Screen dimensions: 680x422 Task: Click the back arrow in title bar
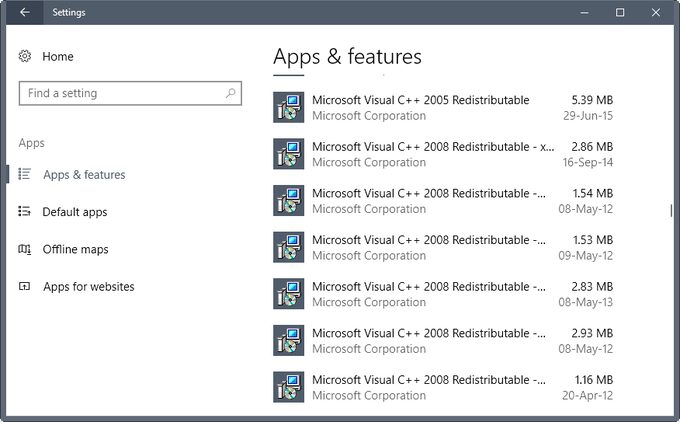[x=24, y=12]
